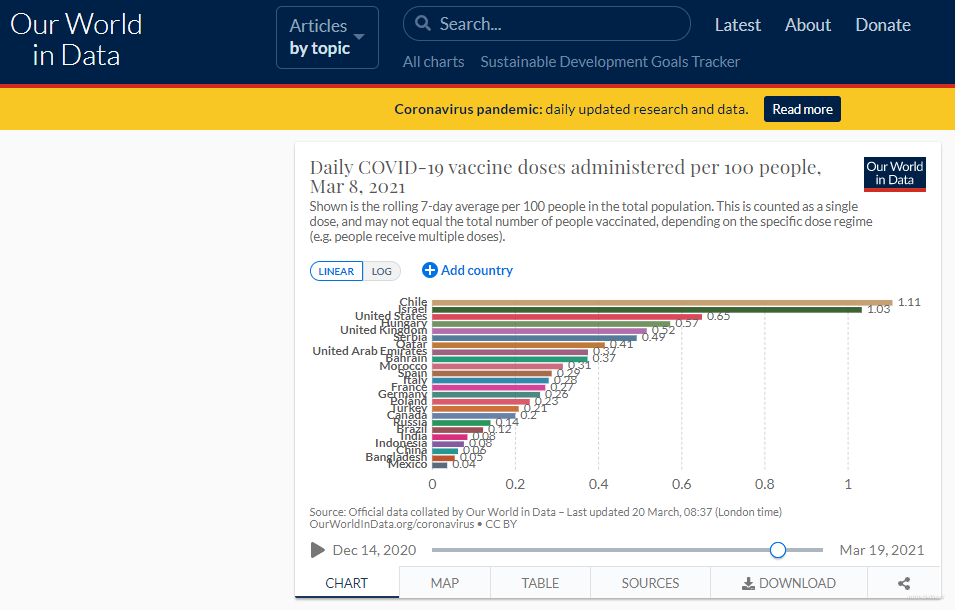Viewport: 955px width, 610px height.
Task: Click the Mexico bar in the chart
Action: [x=440, y=465]
